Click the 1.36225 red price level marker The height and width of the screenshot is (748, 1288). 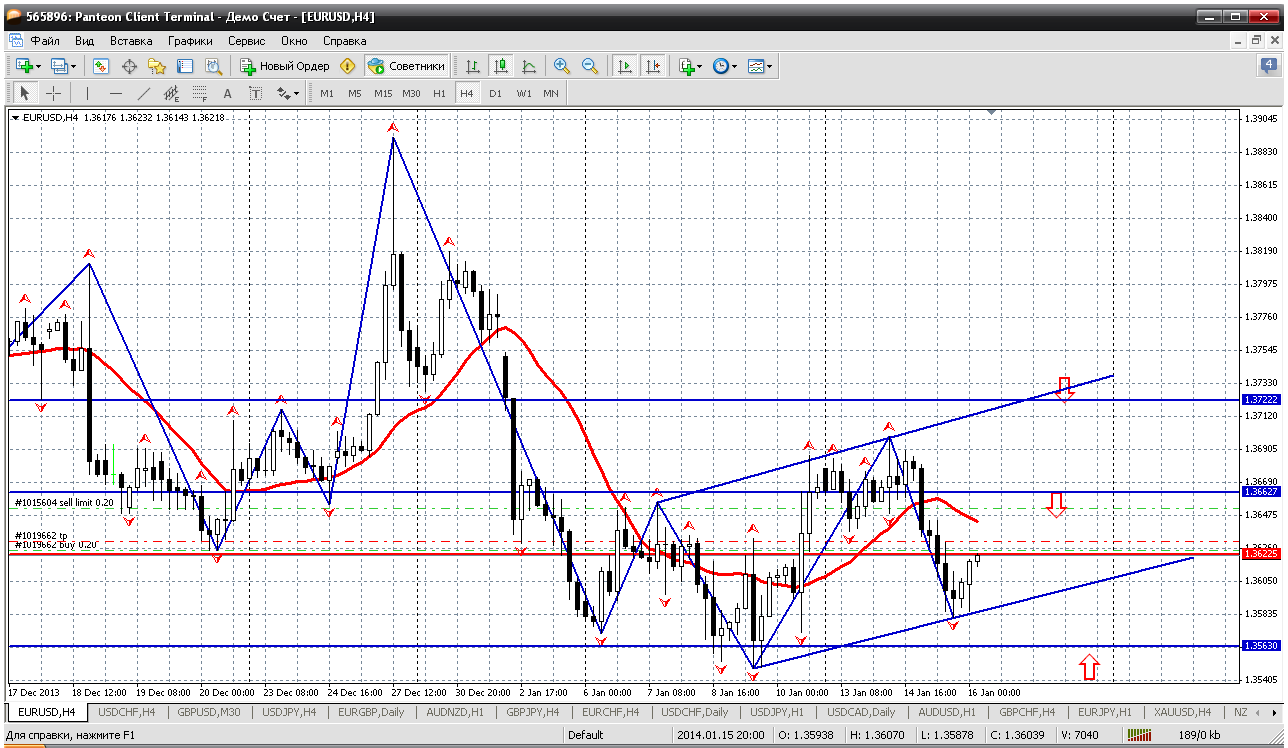[x=1260, y=553]
